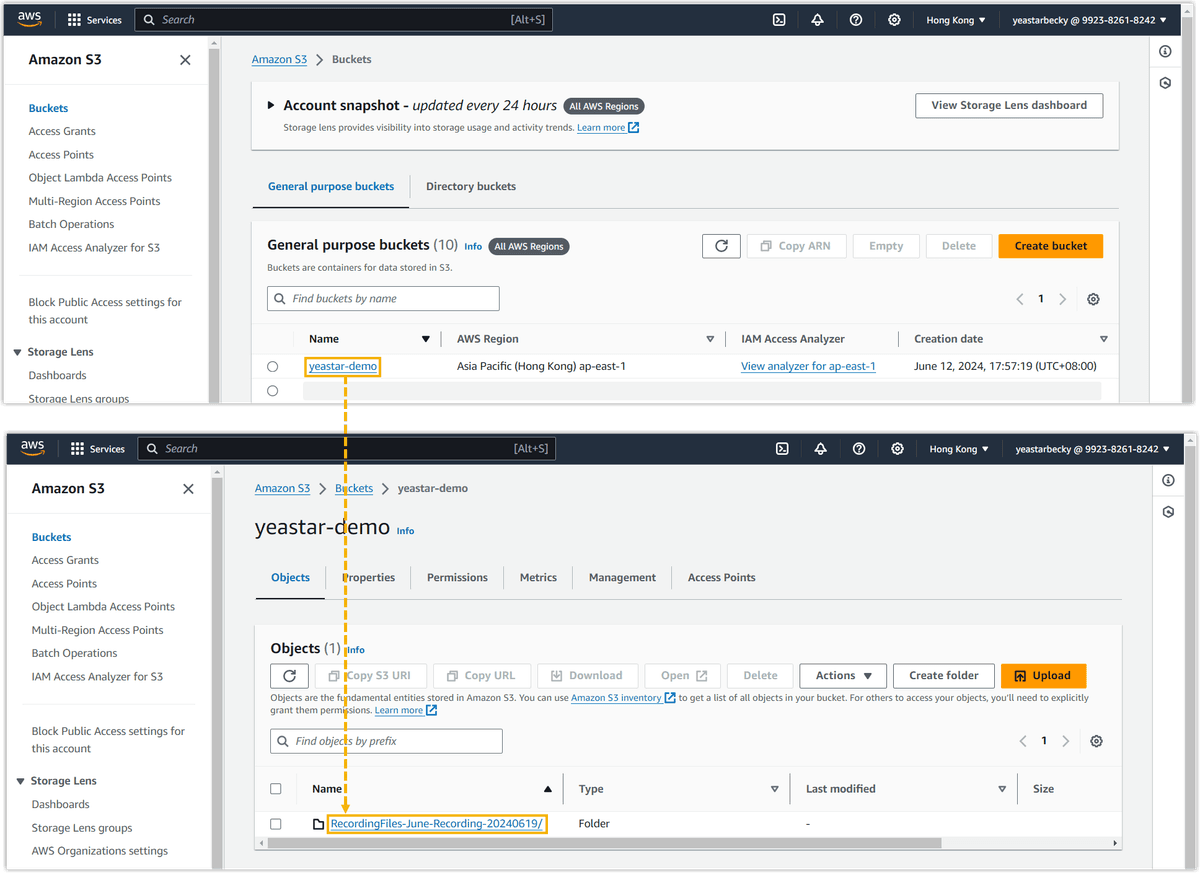This screenshot has height=873, width=1200.
Task: Open the Actions dropdown in the Objects panel
Action: (841, 675)
